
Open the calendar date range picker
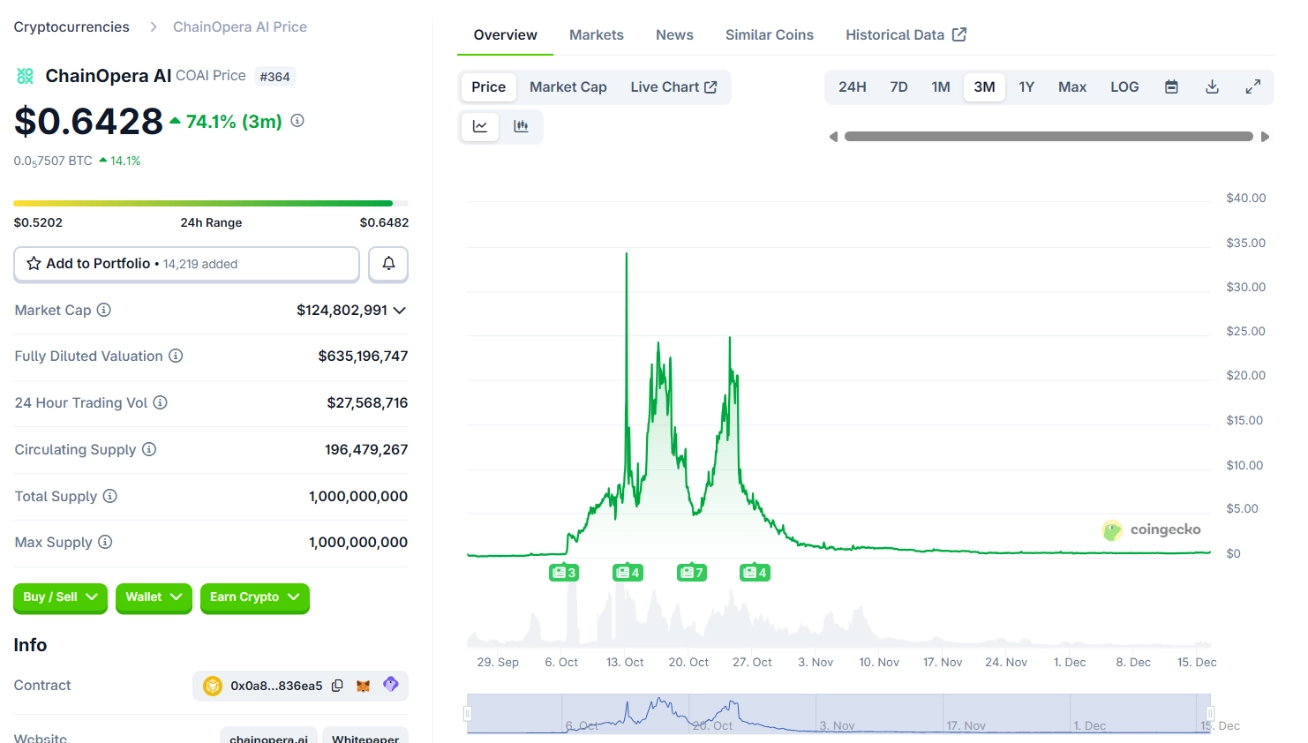pos(1171,87)
